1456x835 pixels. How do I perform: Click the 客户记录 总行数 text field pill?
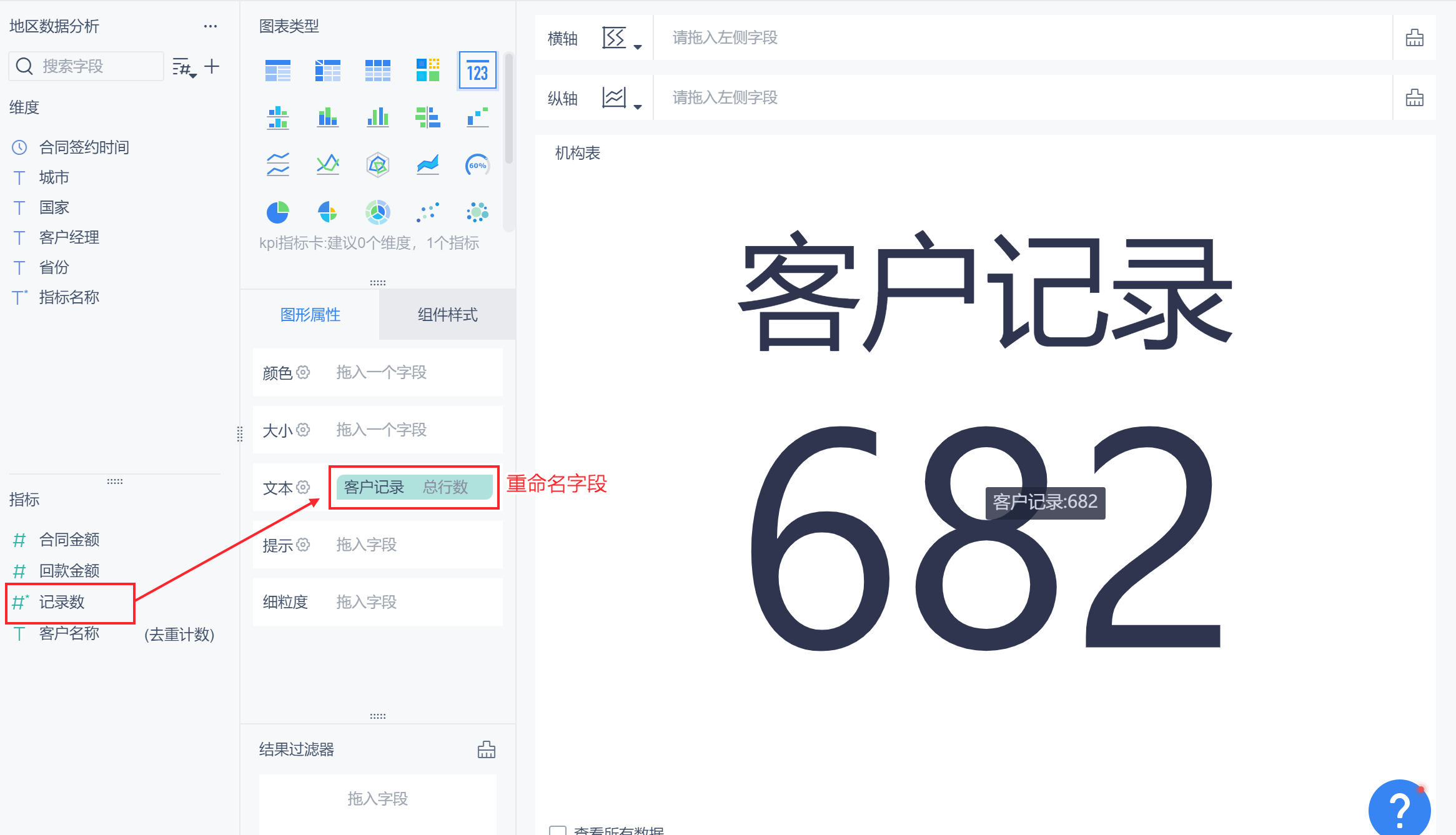414,487
